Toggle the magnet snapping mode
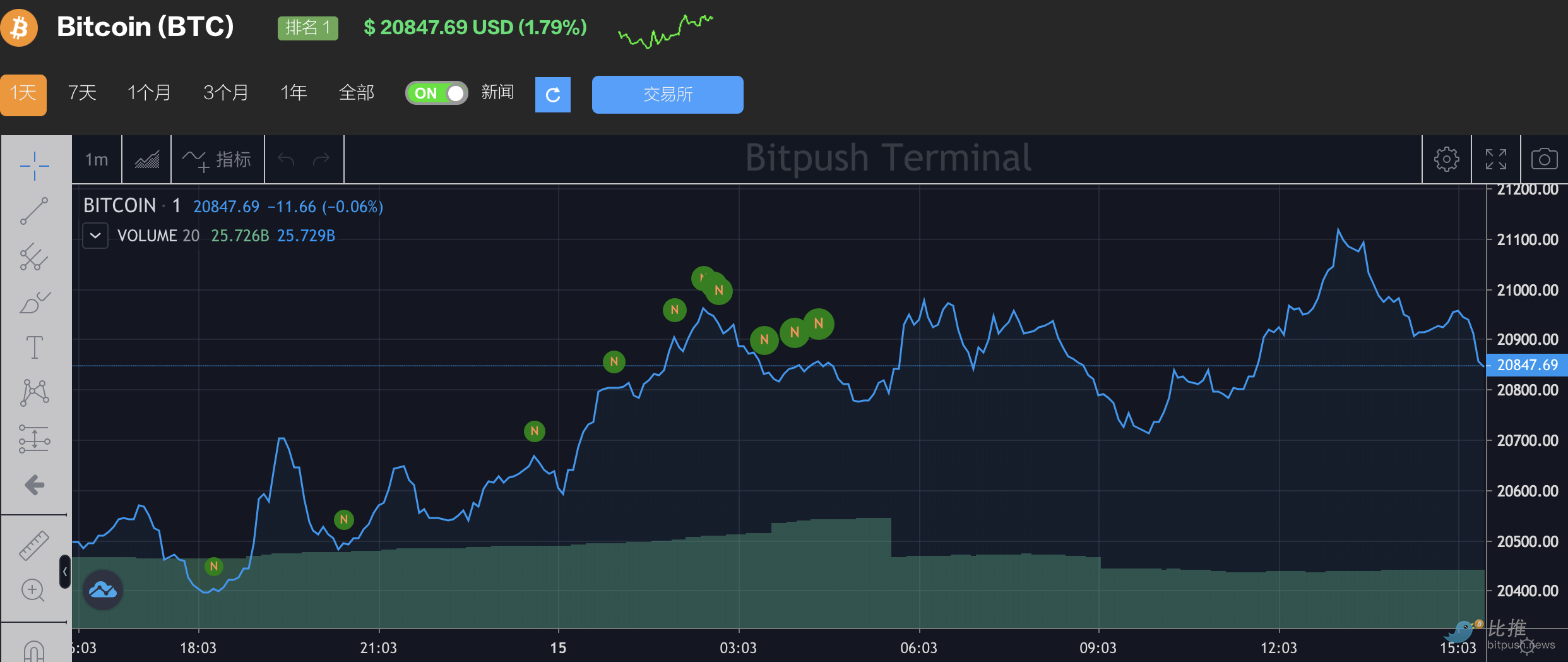1568x662 pixels. click(x=34, y=651)
